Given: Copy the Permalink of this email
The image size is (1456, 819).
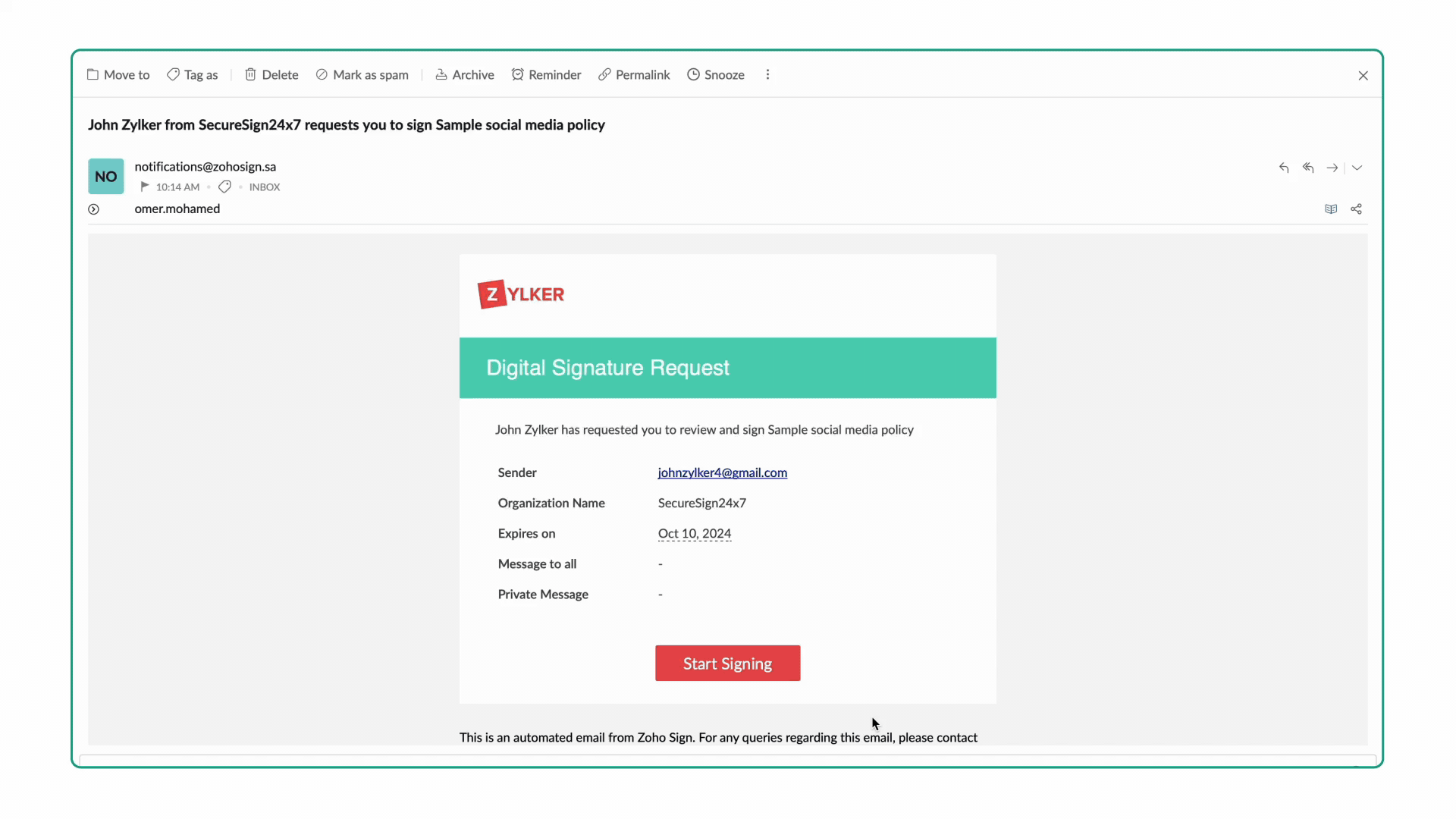Looking at the screenshot, I should click(x=634, y=74).
